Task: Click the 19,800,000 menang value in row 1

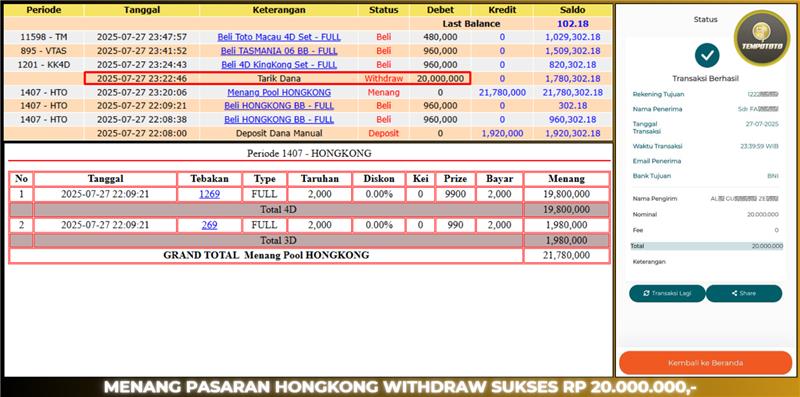Action: 566,194
